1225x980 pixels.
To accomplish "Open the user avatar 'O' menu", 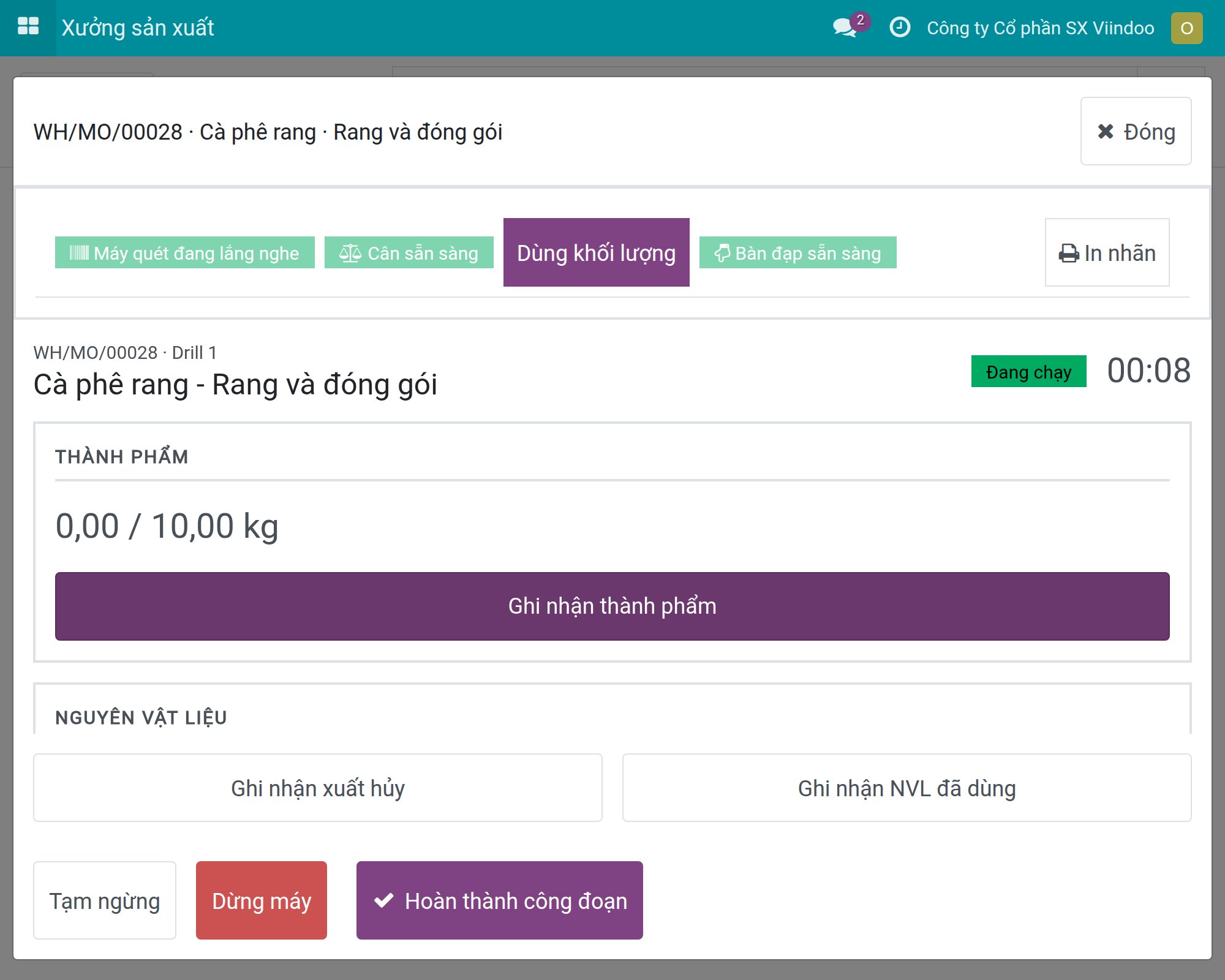I will (1186, 28).
